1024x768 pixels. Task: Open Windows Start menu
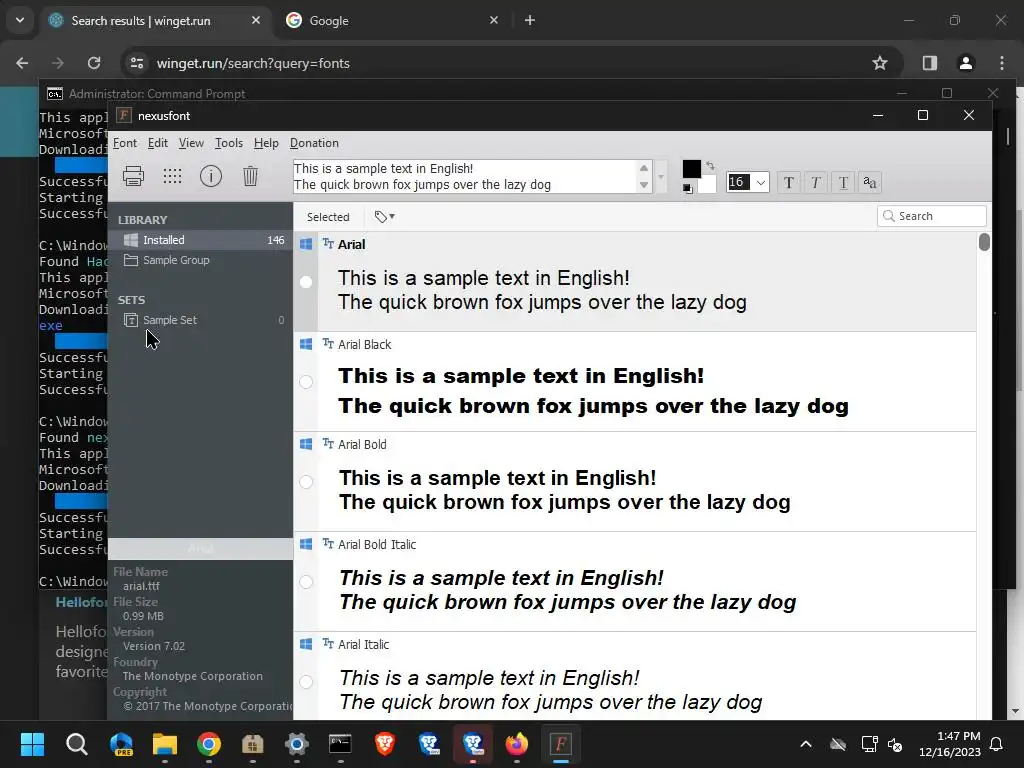[32, 744]
